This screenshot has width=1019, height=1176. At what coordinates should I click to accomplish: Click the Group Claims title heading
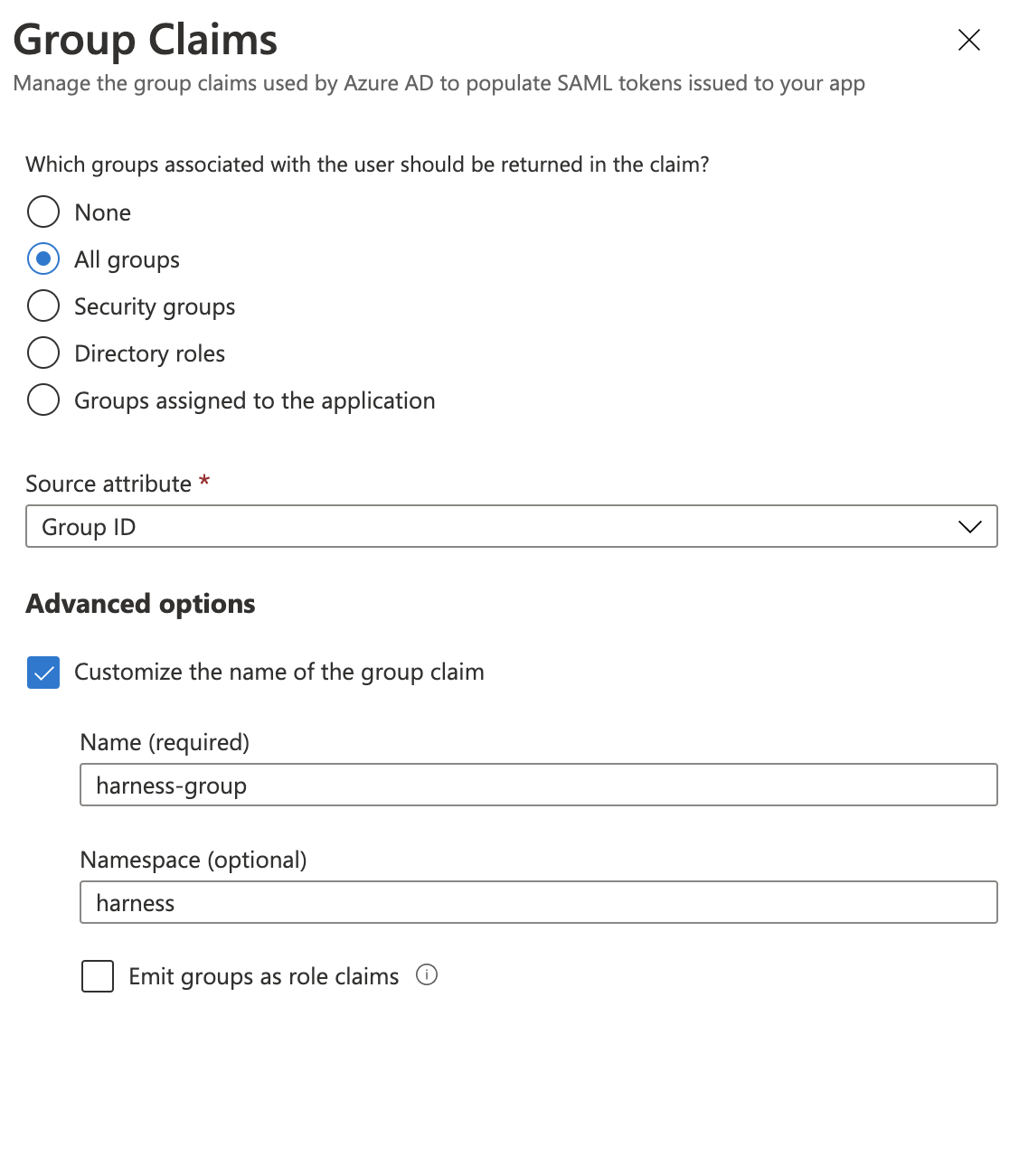click(146, 40)
